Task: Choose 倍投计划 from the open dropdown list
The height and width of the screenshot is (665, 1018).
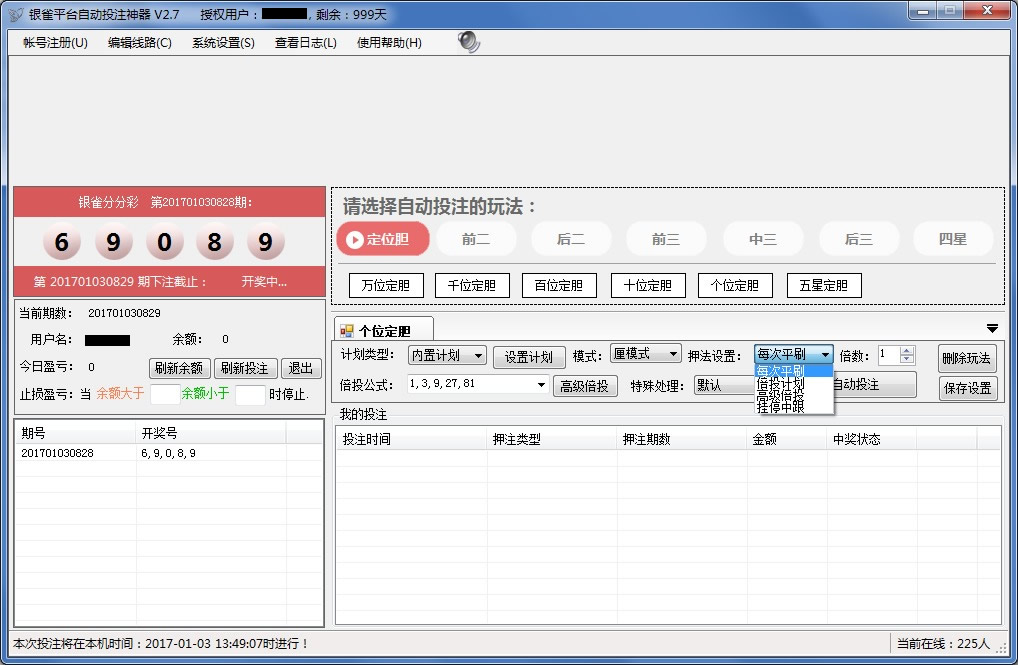Action: 781,383
